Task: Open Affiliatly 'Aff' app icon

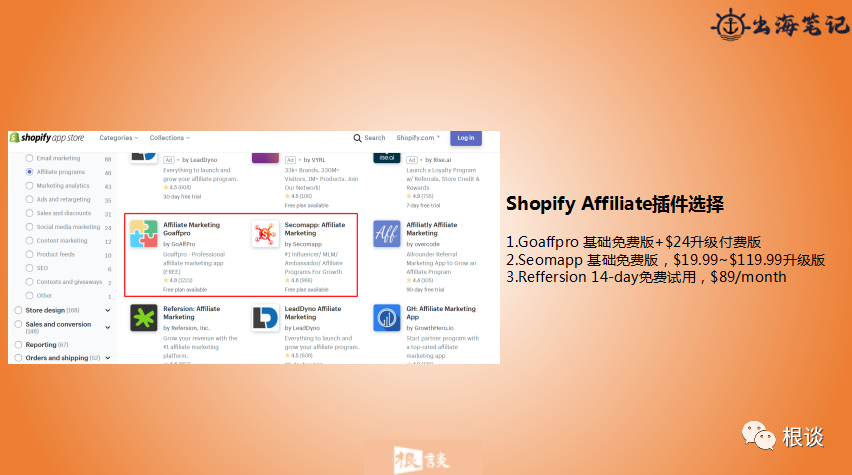Action: 387,234
